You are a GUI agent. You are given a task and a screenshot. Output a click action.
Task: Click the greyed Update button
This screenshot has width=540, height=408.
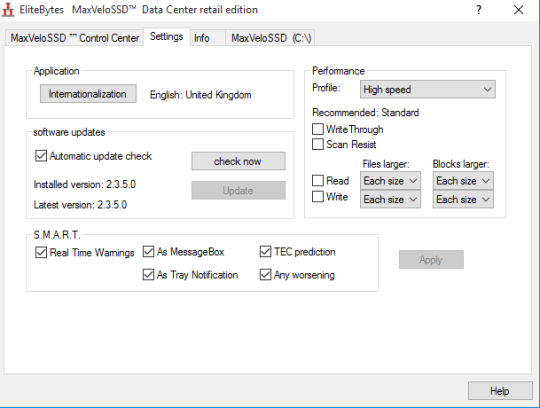tap(238, 190)
